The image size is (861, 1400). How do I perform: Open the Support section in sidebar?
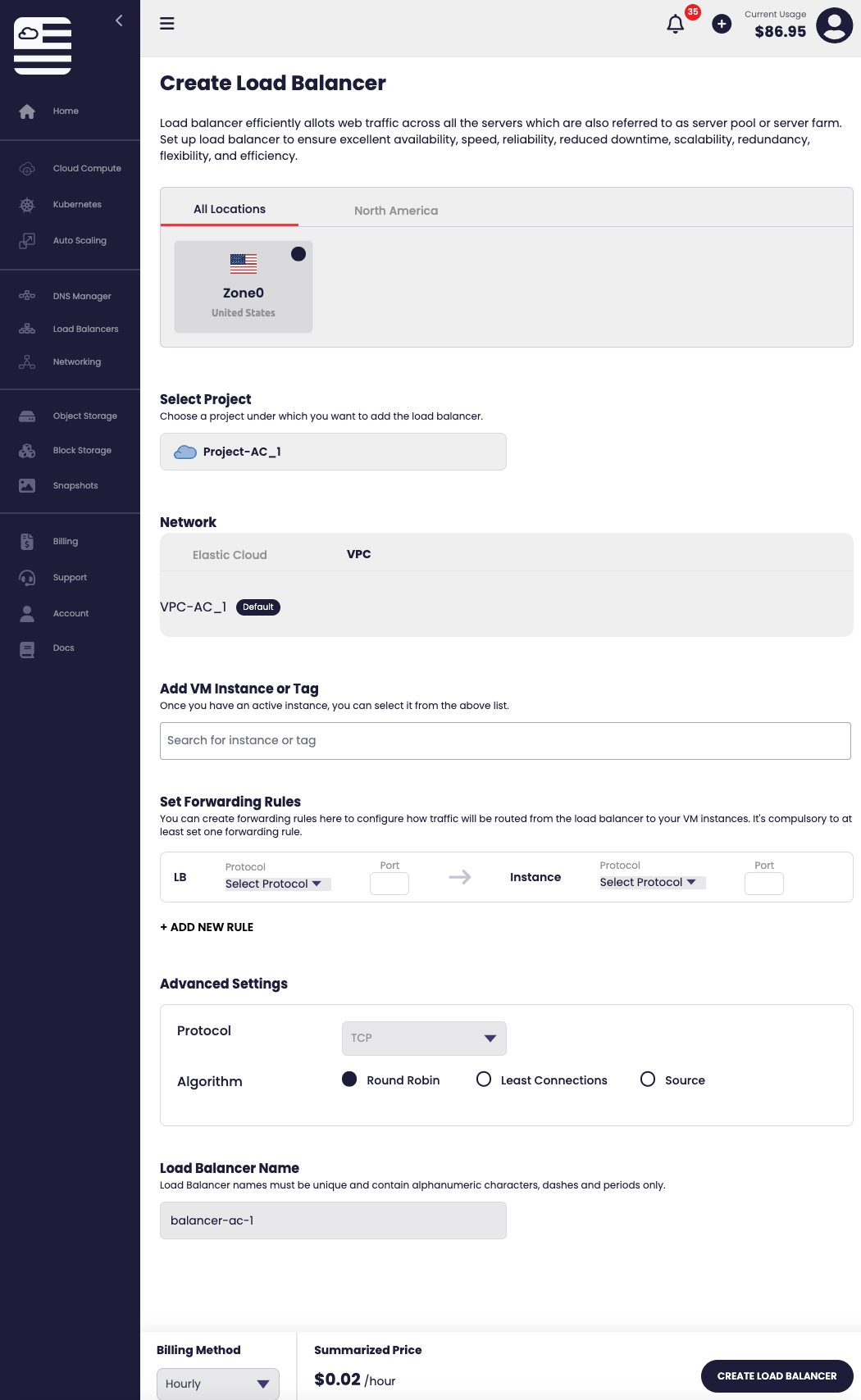pos(70,578)
